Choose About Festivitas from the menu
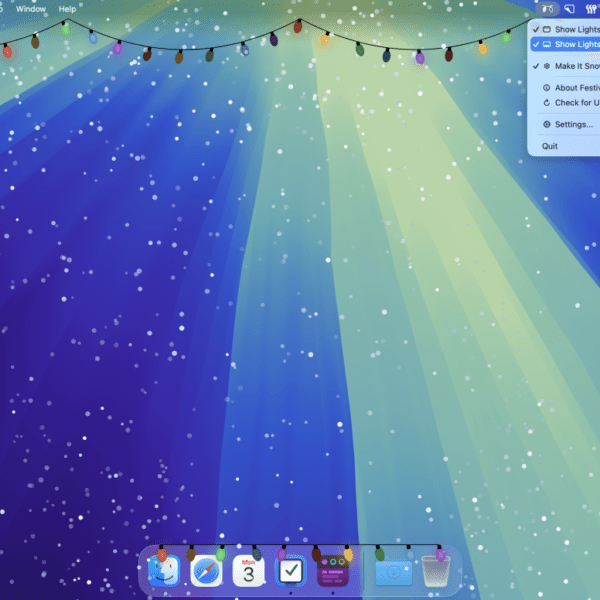 (566, 88)
